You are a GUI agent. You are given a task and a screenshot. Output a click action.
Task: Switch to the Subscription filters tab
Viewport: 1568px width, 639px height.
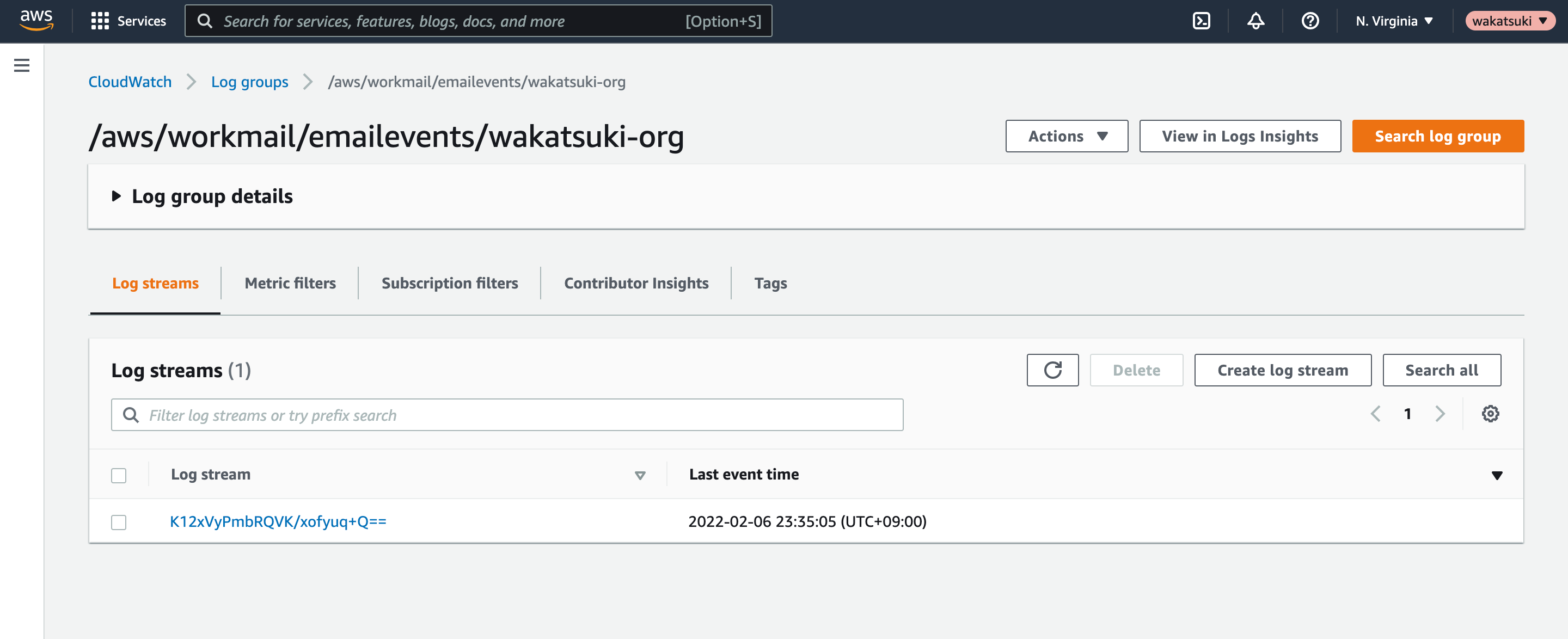point(449,283)
